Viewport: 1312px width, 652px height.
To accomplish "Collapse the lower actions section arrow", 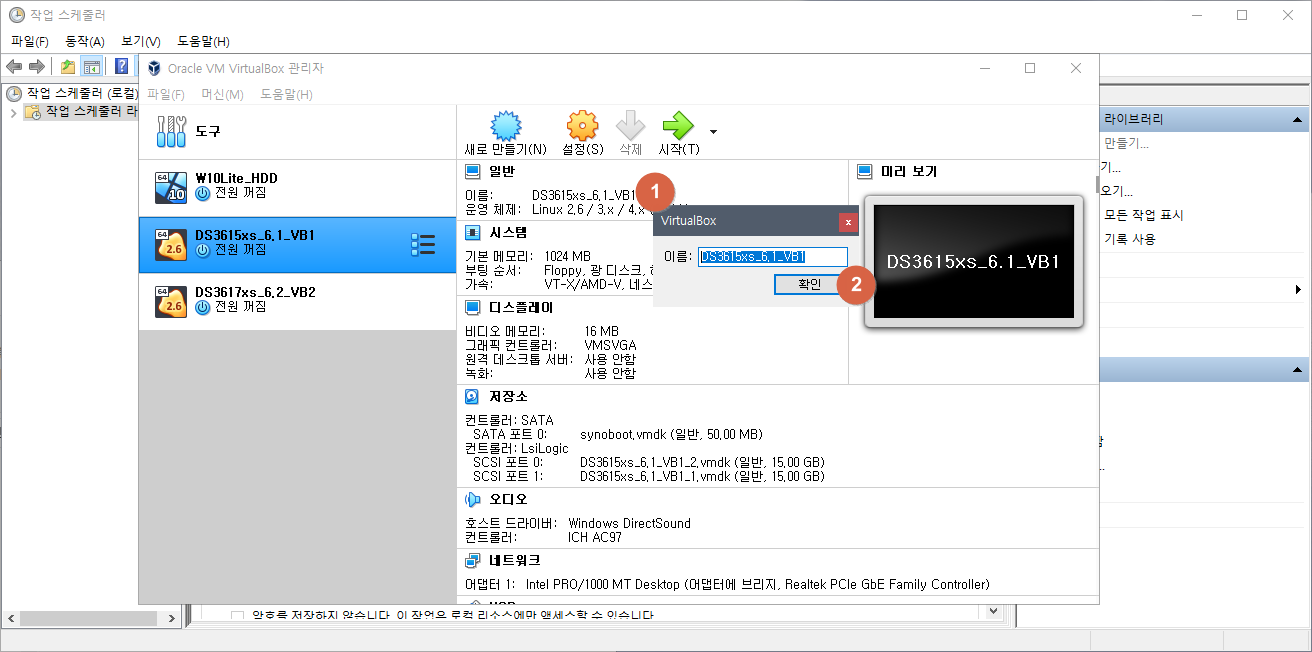I will (1296, 371).
